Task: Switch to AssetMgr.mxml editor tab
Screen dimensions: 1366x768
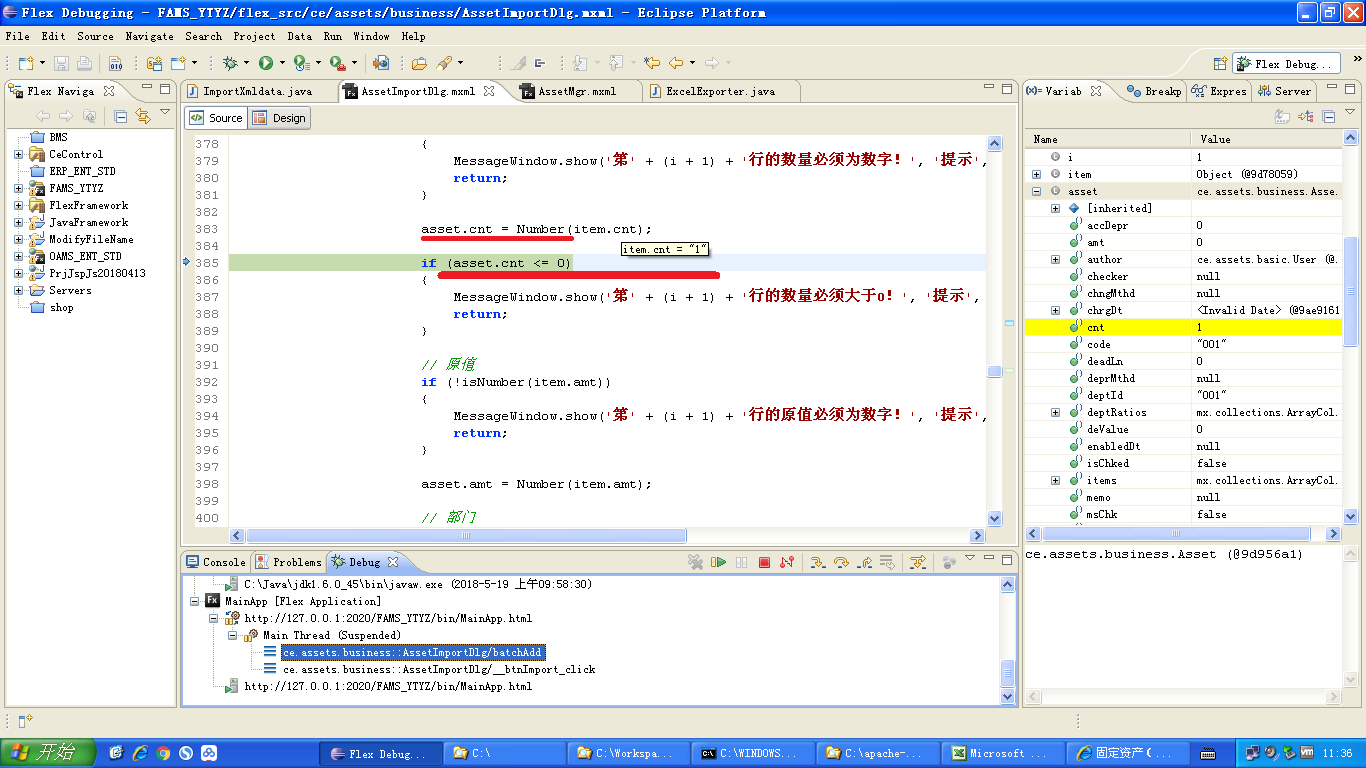Action: tap(577, 91)
